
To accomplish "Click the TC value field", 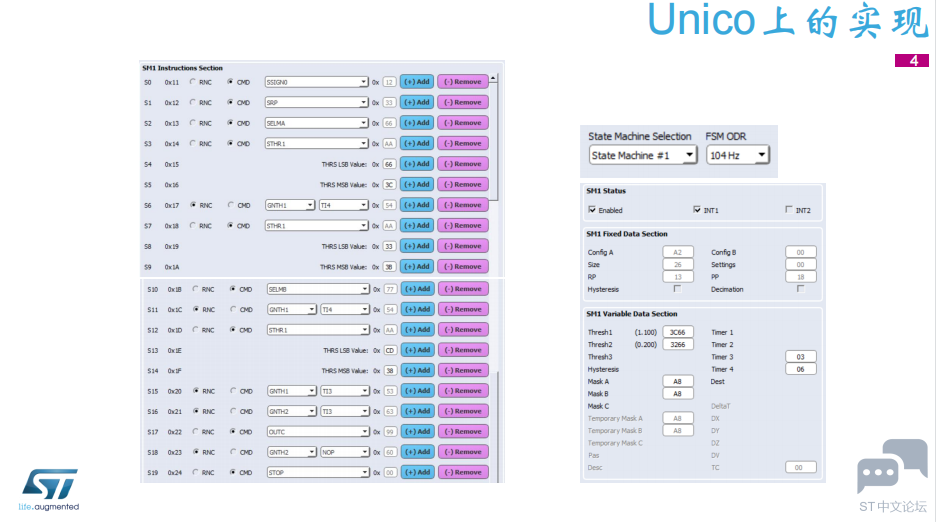I will pyautogui.click(x=800, y=468).
